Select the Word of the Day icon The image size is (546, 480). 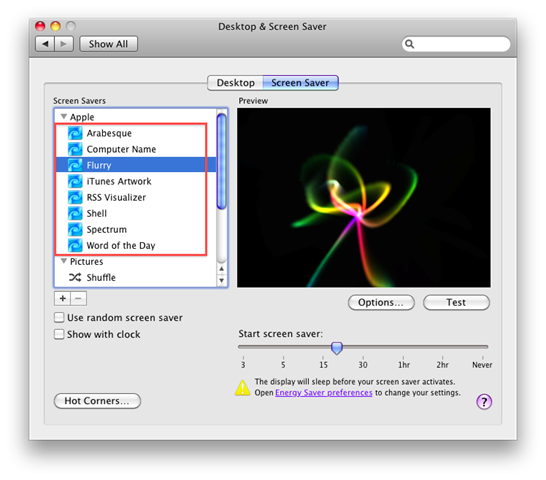[x=75, y=245]
